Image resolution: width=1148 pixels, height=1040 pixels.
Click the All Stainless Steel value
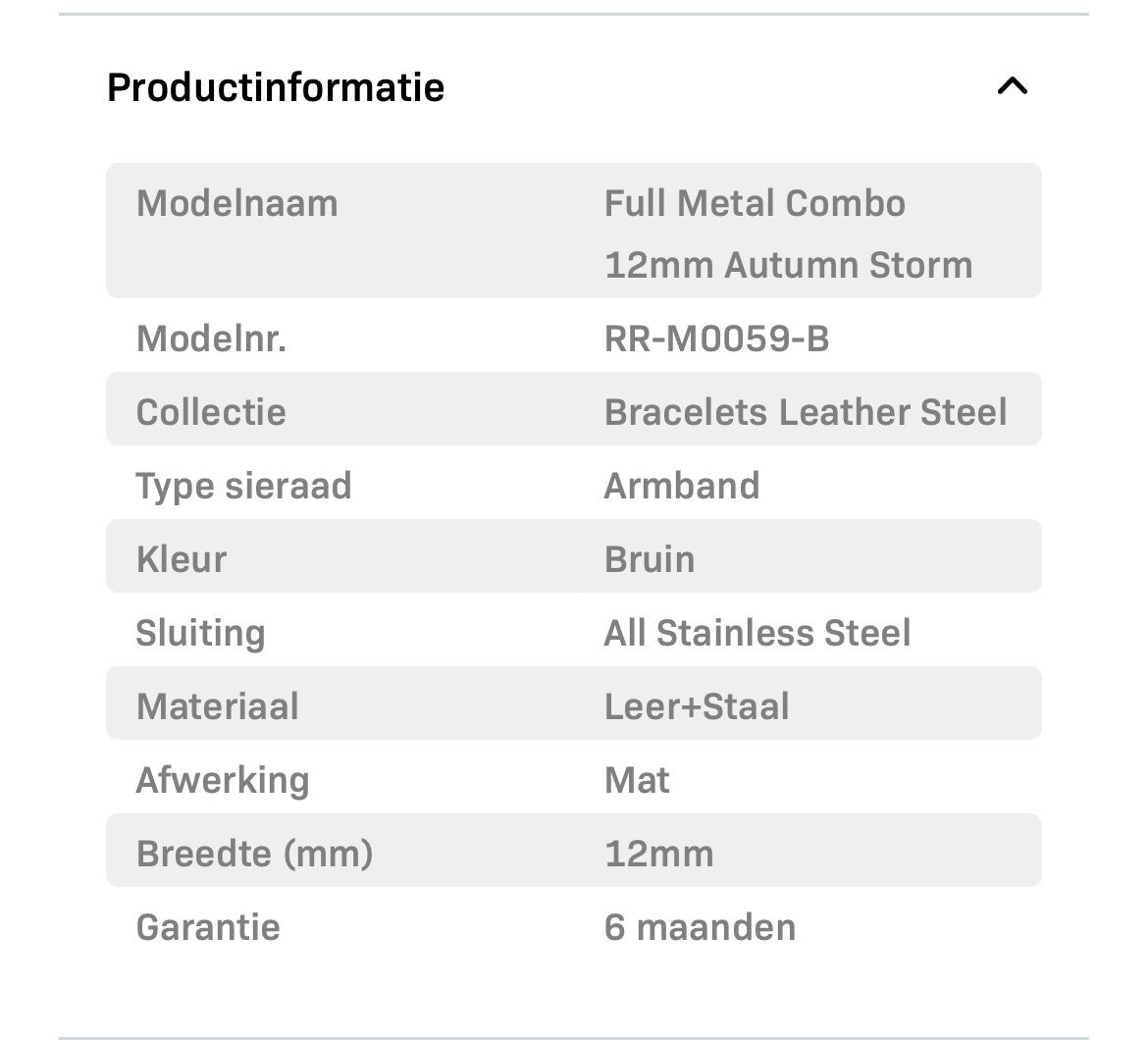coord(757,633)
